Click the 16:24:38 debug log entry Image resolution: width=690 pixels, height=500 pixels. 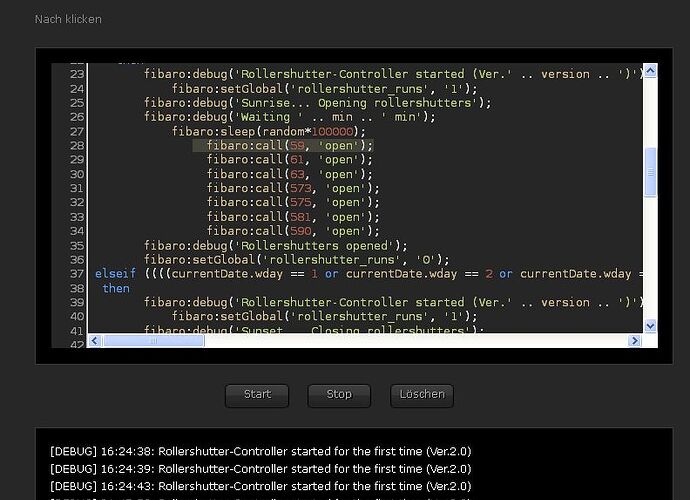tap(260, 452)
